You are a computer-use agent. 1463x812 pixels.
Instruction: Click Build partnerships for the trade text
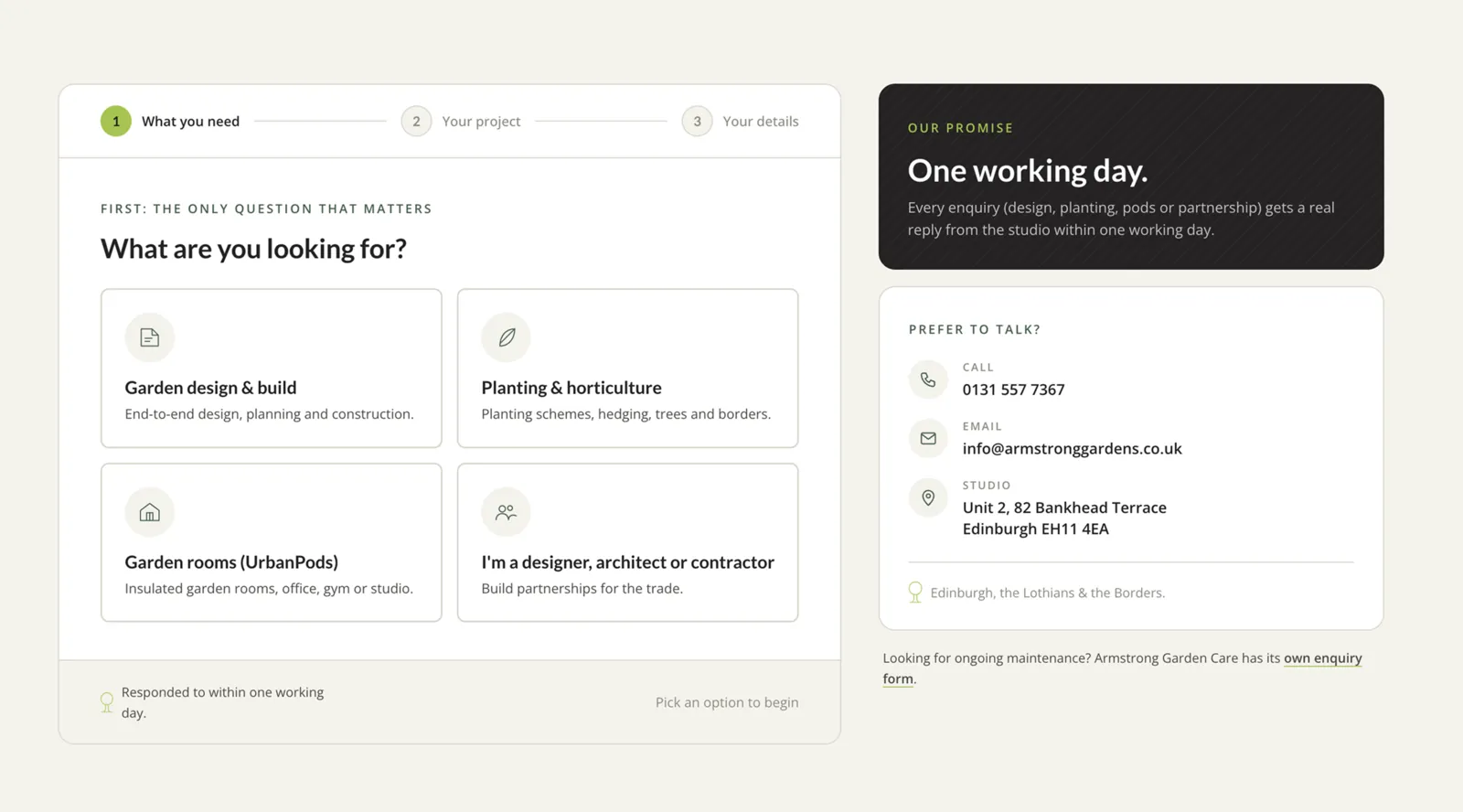click(582, 589)
